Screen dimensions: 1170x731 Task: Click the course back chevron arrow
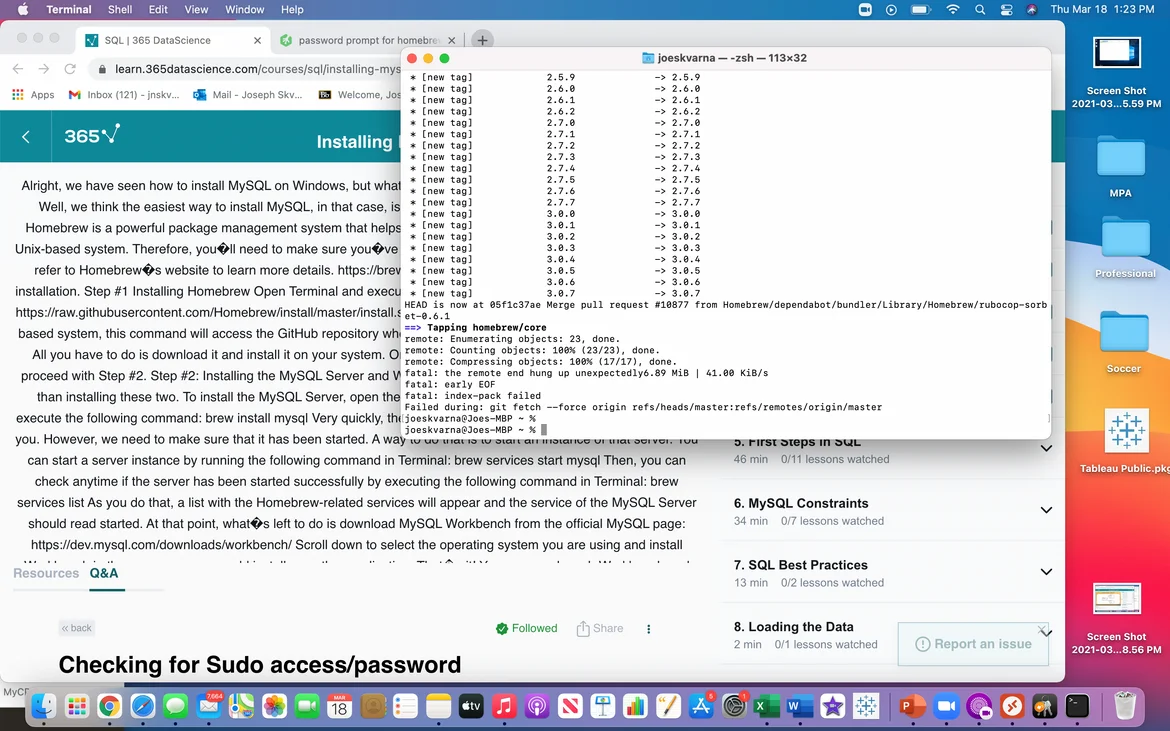[26, 137]
